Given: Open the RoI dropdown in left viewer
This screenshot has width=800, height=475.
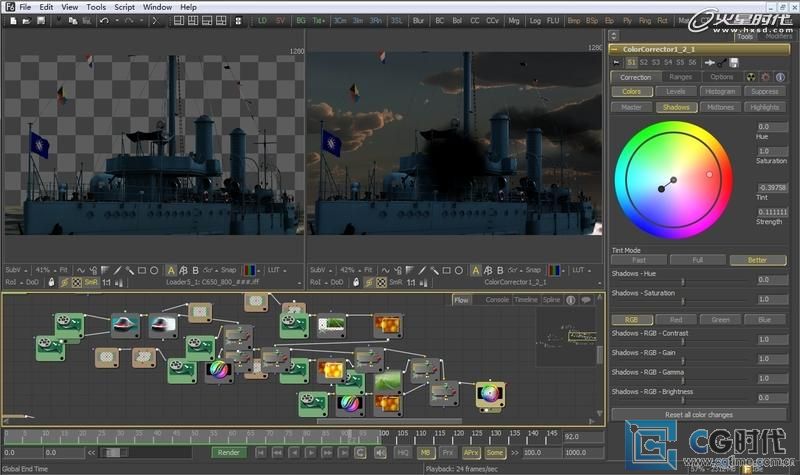Looking at the screenshot, I should [x=13, y=282].
